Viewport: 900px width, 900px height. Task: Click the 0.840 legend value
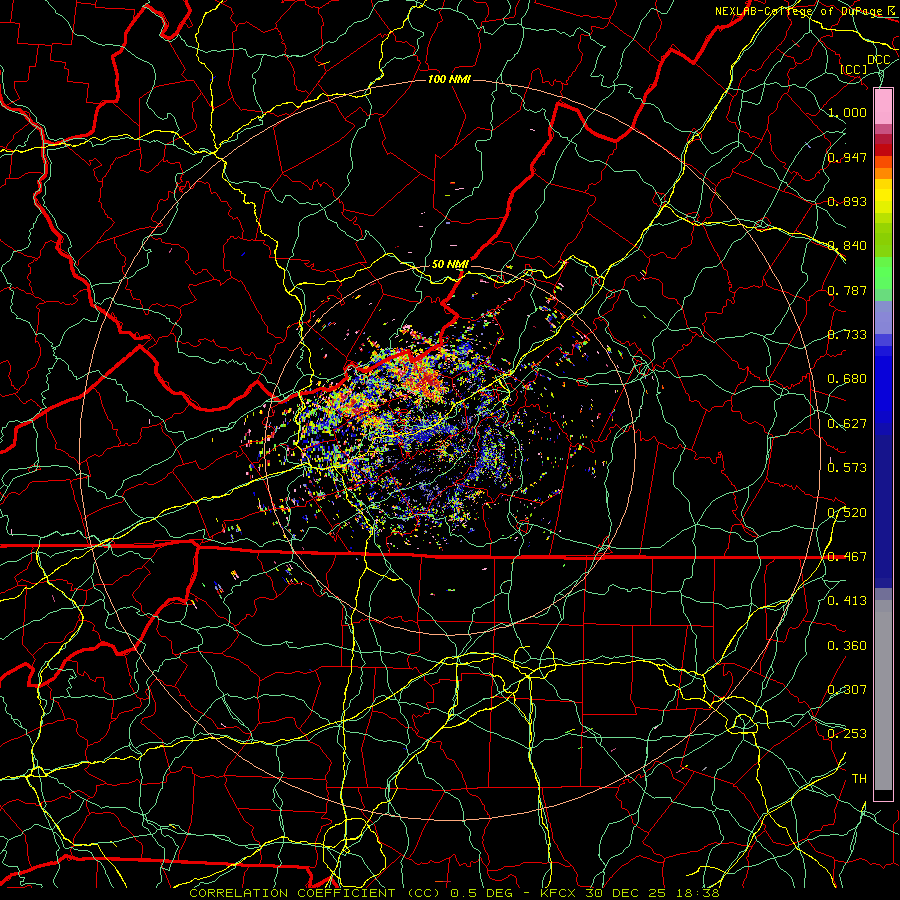click(x=847, y=246)
